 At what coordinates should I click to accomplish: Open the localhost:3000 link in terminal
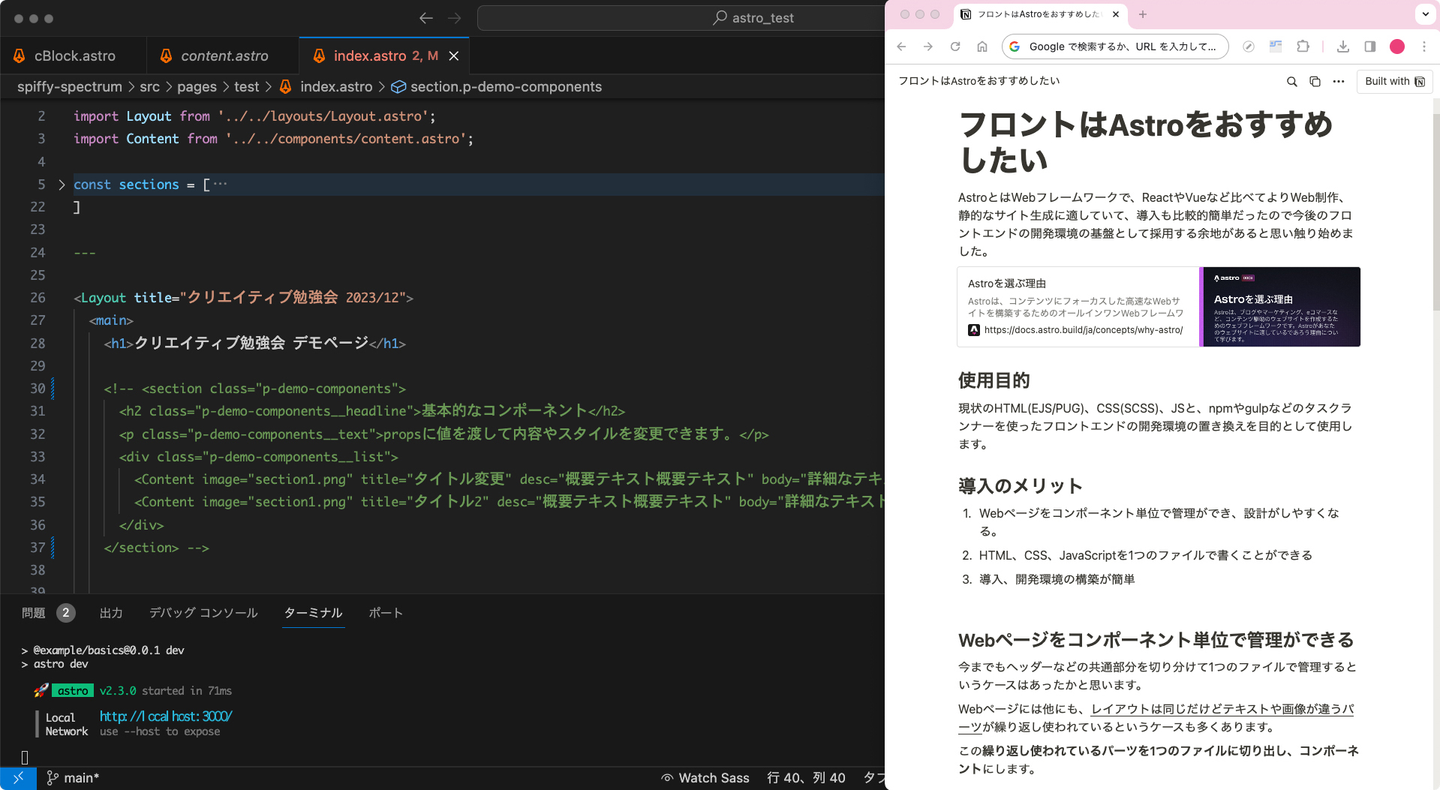[x=166, y=717]
